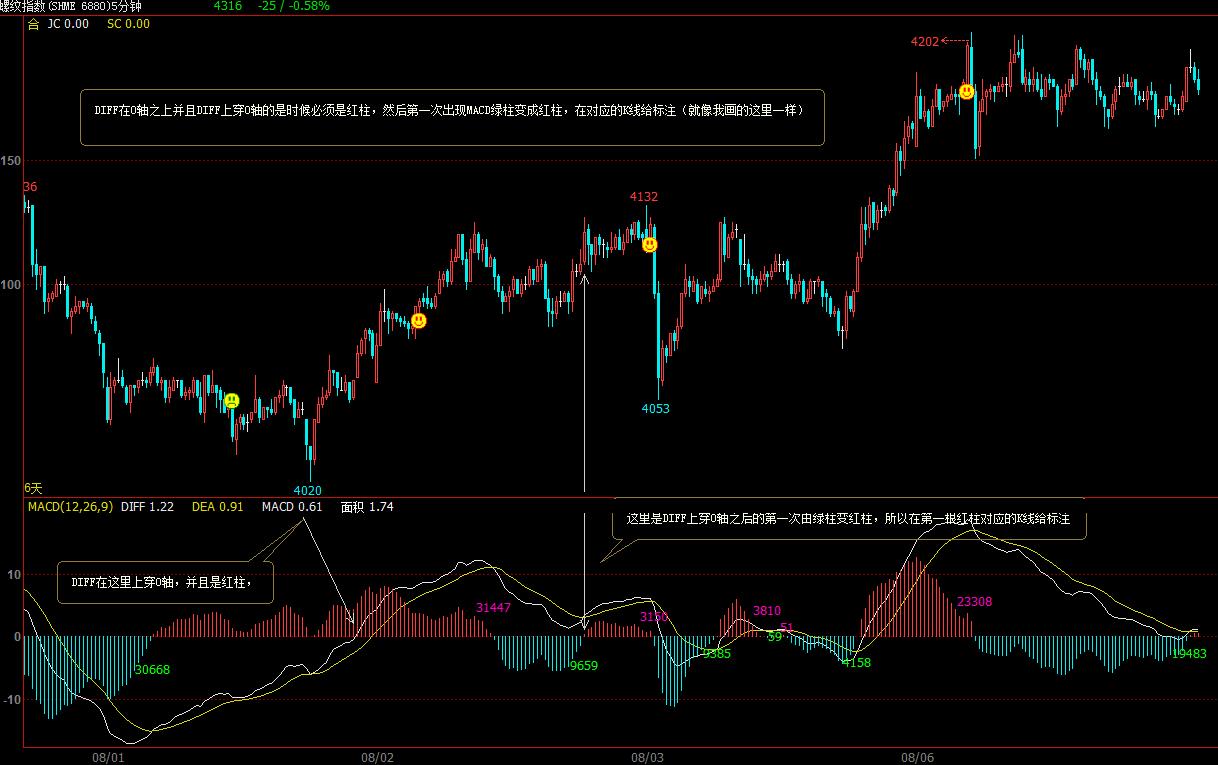Click the 'DIFF在这里上穿0轴' annotation box
The width and height of the screenshot is (1218, 765).
165,582
